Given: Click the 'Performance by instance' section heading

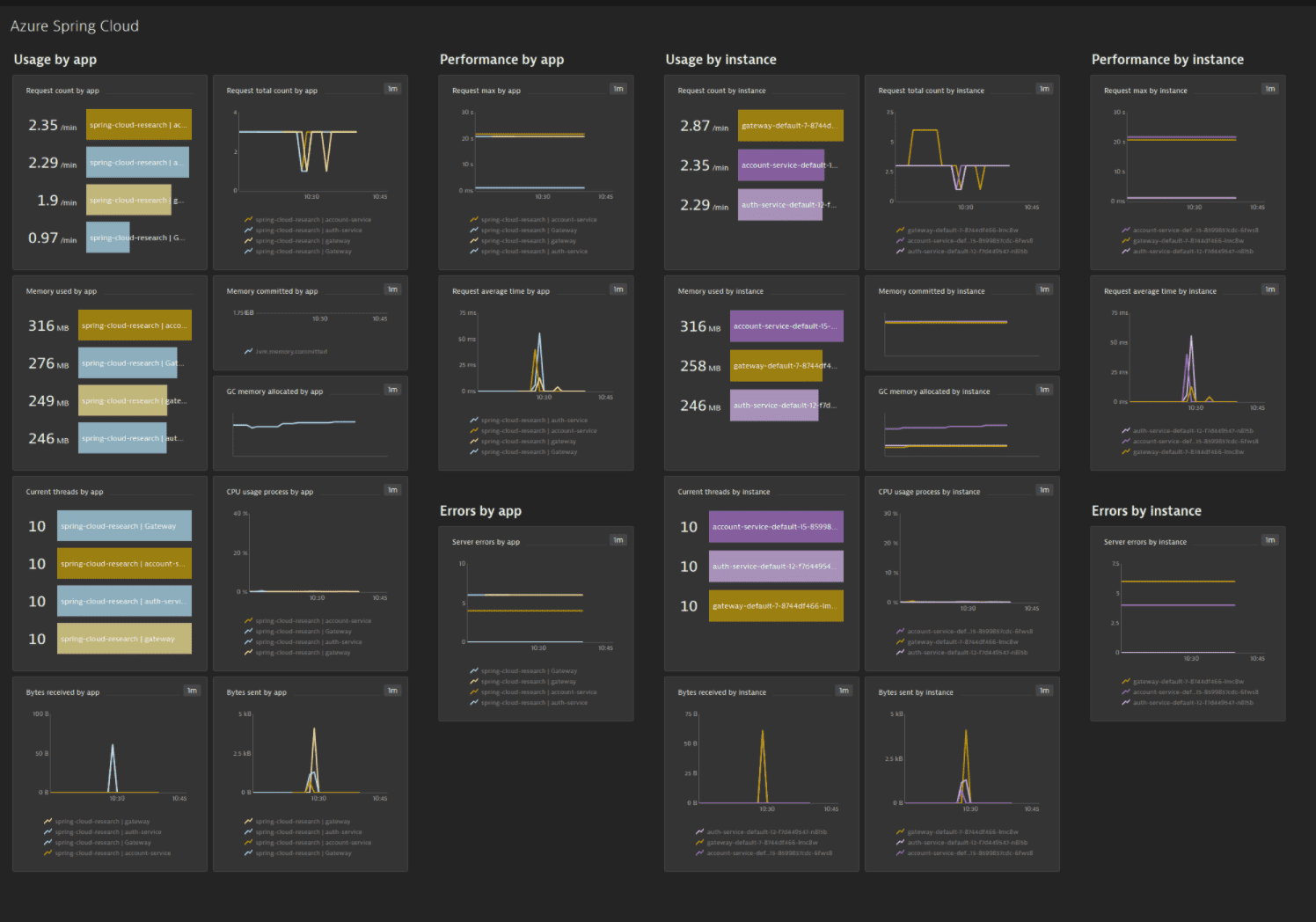Looking at the screenshot, I should tap(1168, 60).
